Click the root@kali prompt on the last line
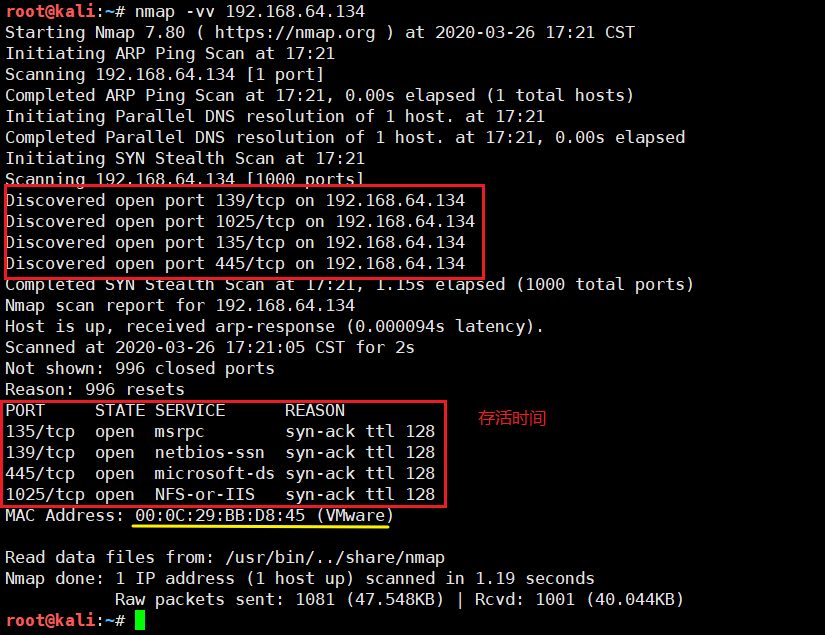 point(50,620)
